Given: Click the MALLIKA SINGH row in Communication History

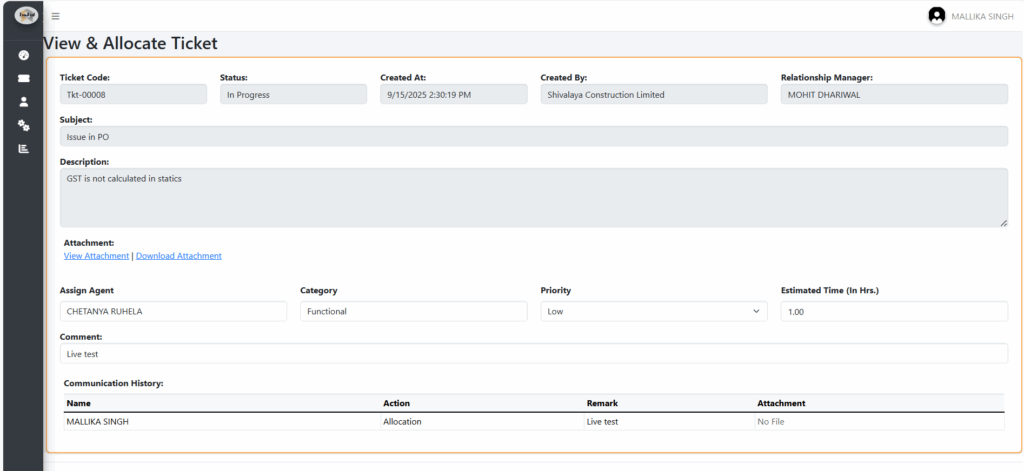Looking at the screenshot, I should point(98,422).
